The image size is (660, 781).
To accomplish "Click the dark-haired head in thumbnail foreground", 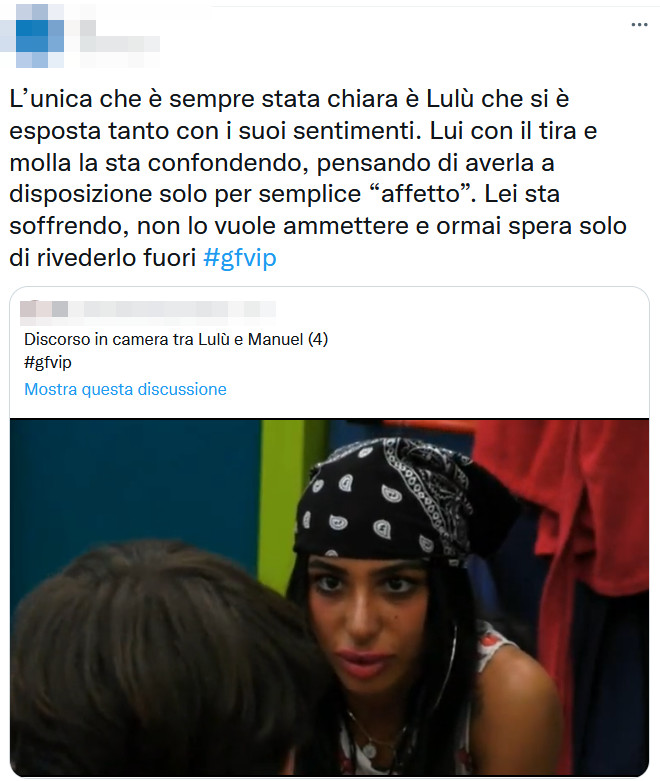I will point(164,662).
